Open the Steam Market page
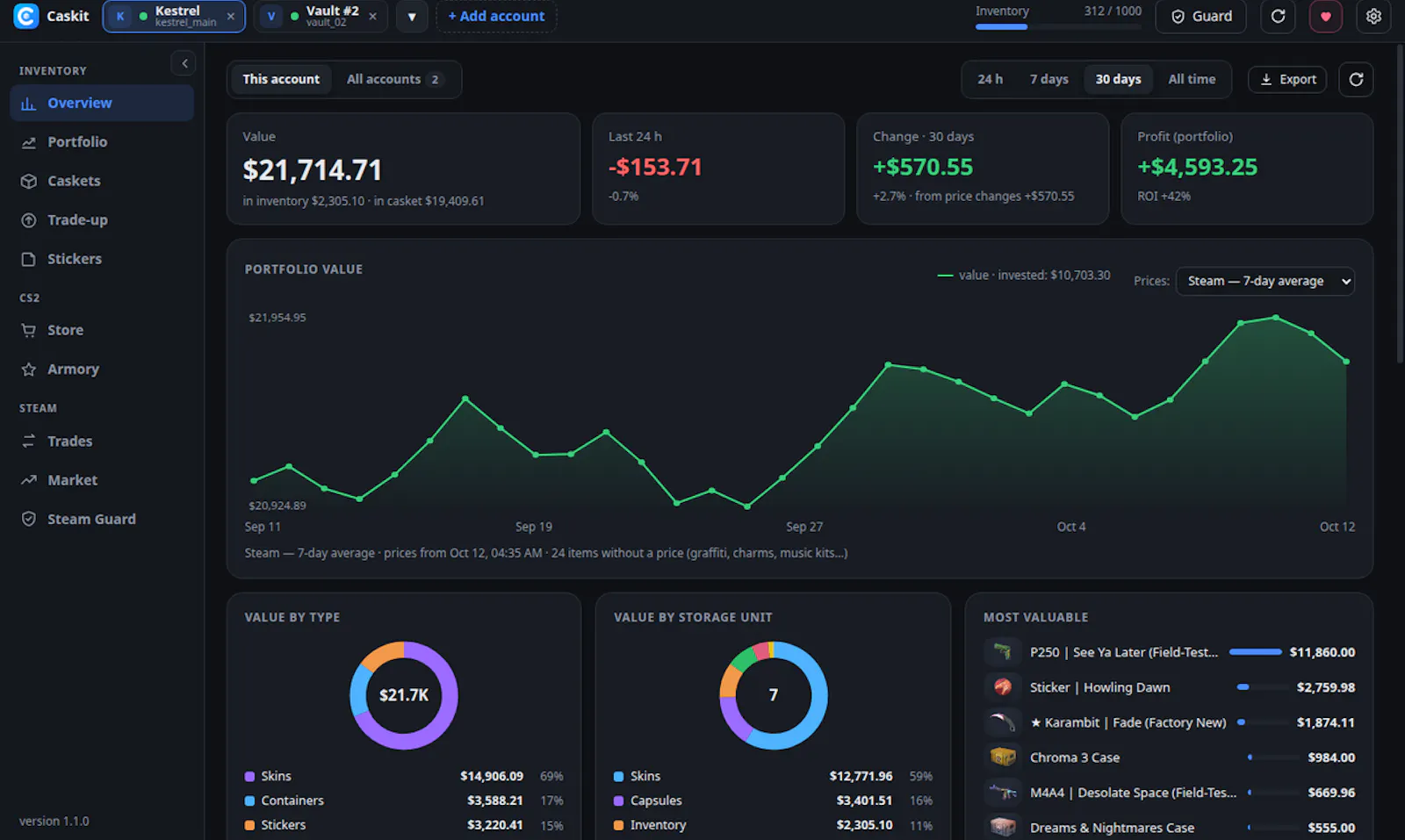This screenshot has width=1405, height=840. pyautogui.click(x=102, y=480)
